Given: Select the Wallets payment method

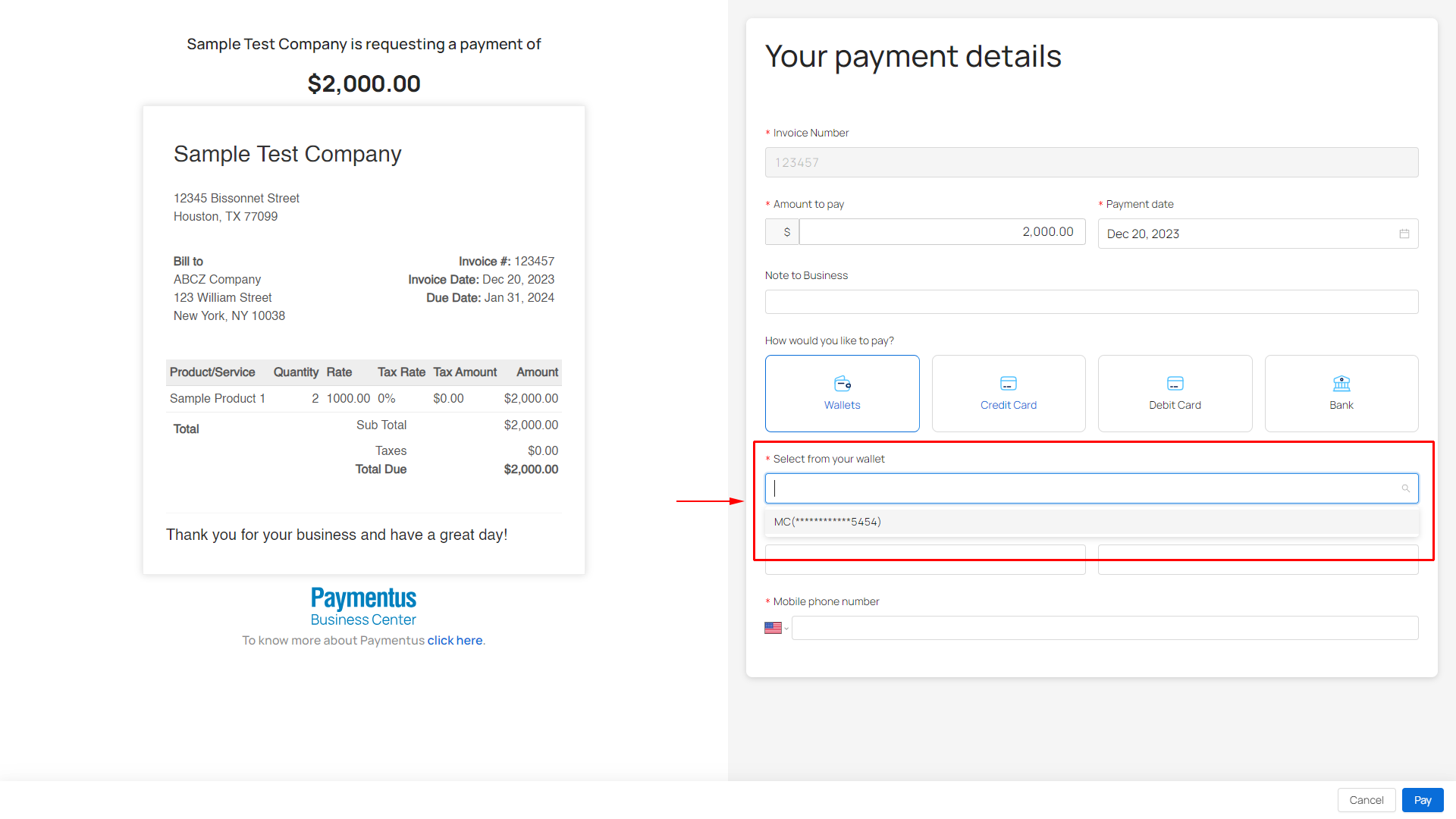Looking at the screenshot, I should 843,394.
